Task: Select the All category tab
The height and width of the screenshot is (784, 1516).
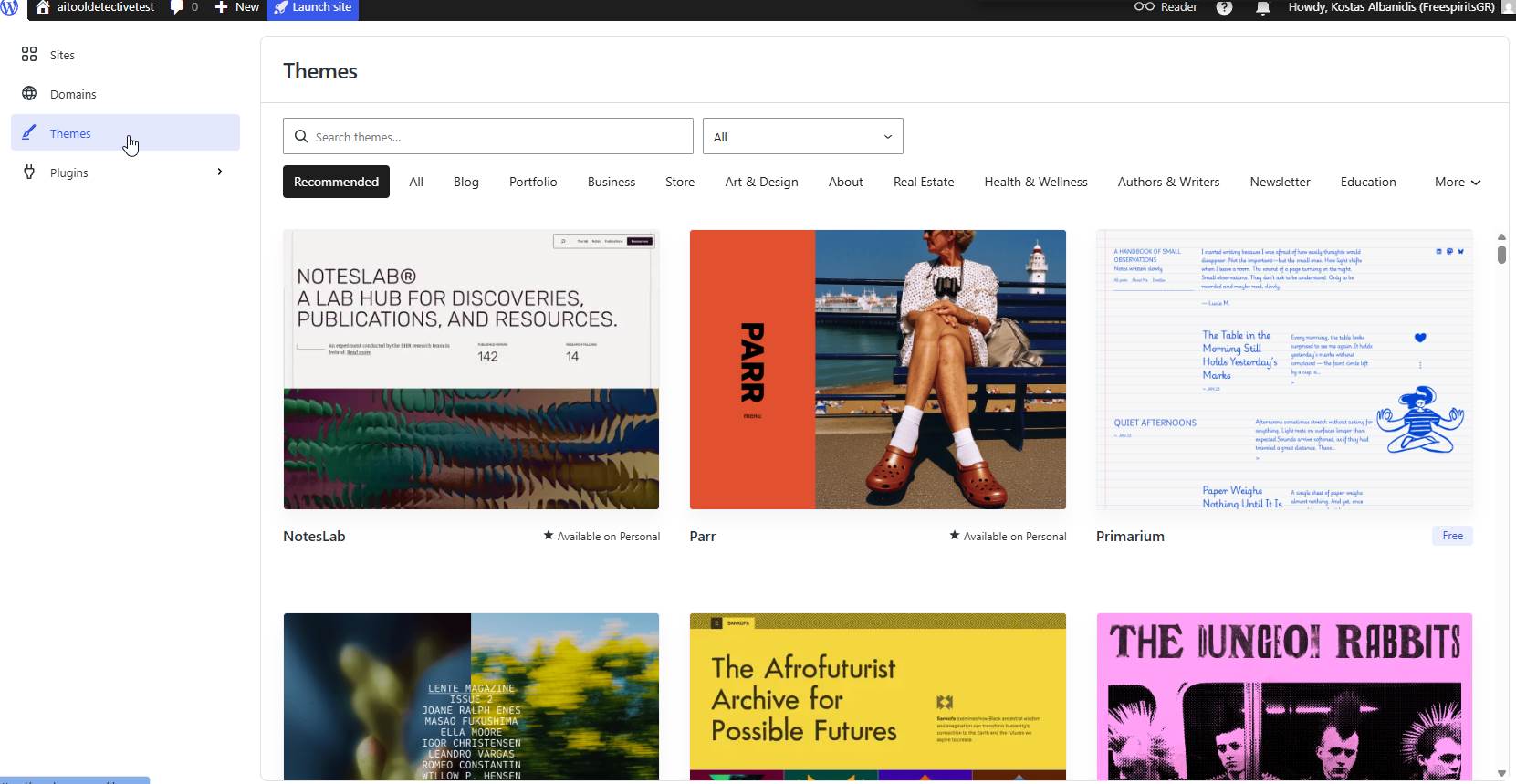Action: click(x=416, y=182)
